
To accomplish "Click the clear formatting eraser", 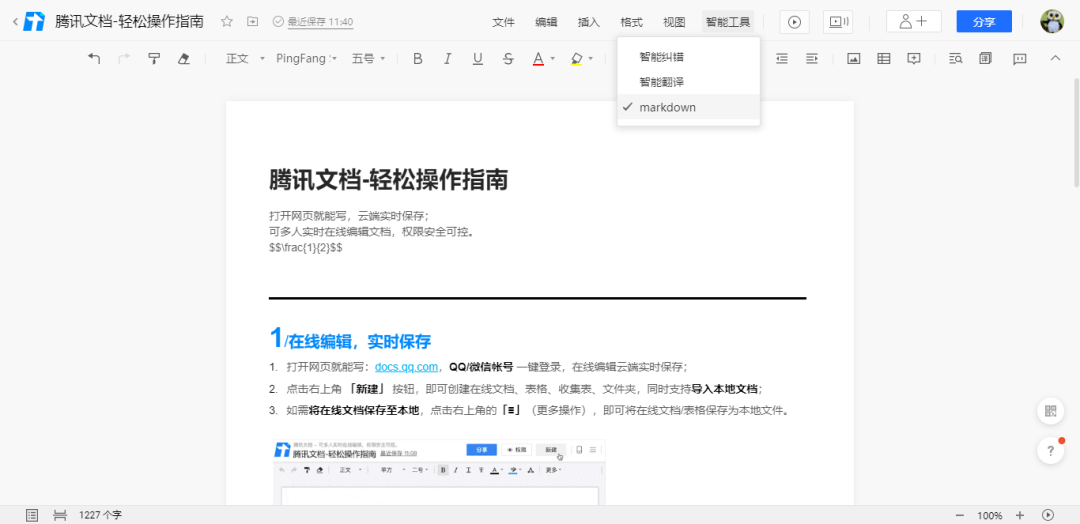I will point(183,59).
